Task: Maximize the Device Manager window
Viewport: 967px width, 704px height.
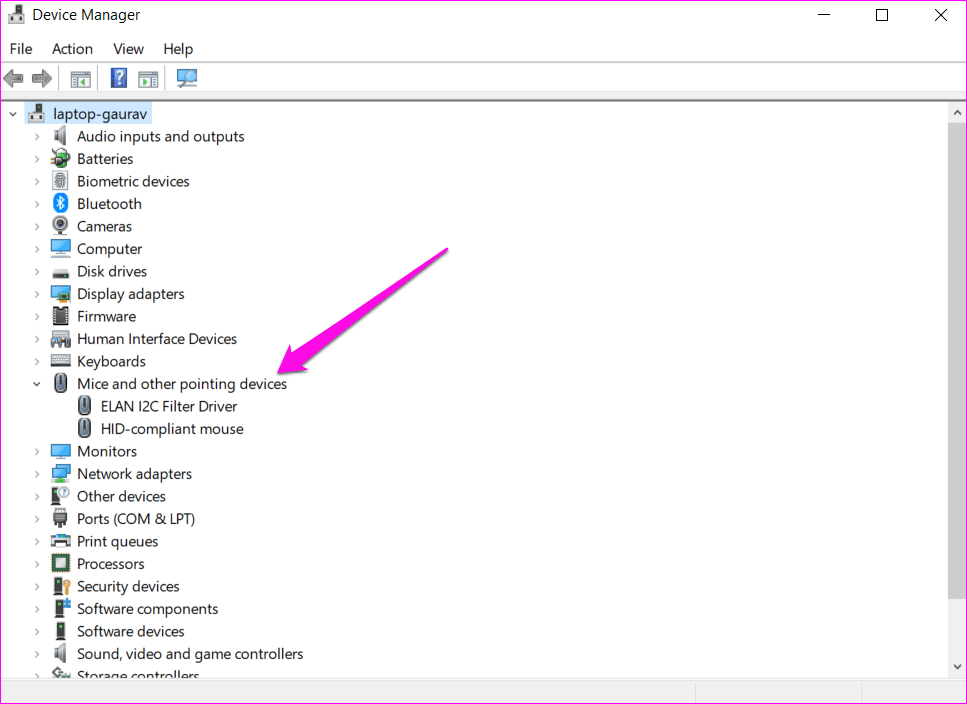Action: tap(882, 15)
